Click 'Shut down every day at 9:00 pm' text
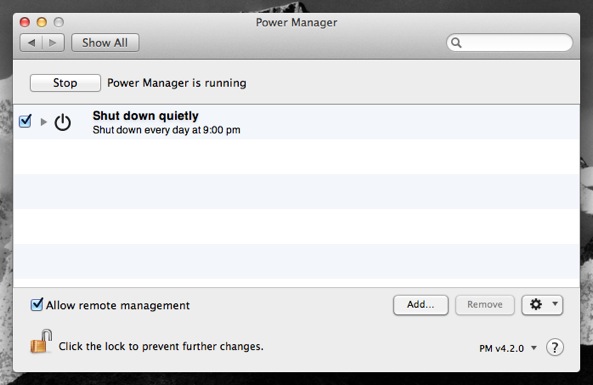Image resolution: width=593 pixels, height=385 pixels. pyautogui.click(x=166, y=130)
